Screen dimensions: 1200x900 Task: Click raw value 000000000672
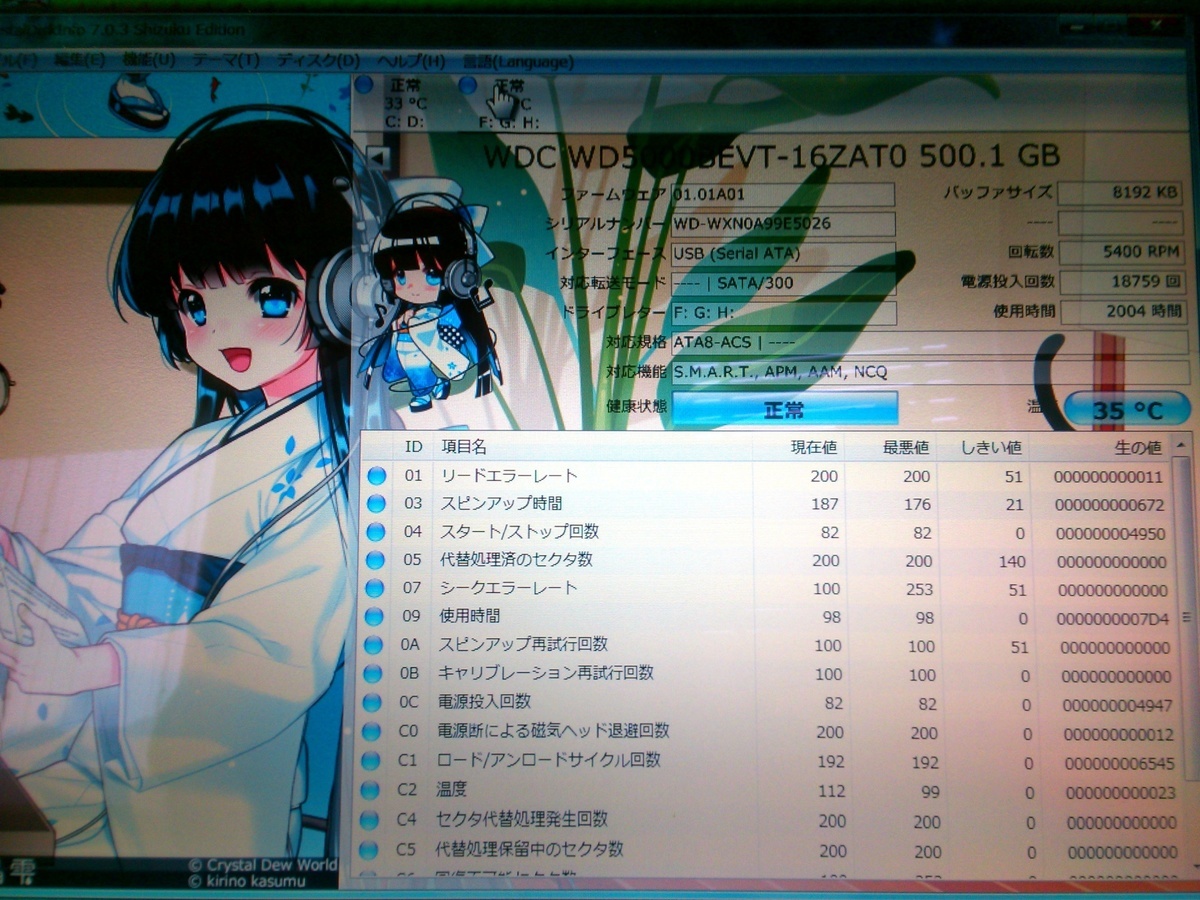(1110, 505)
